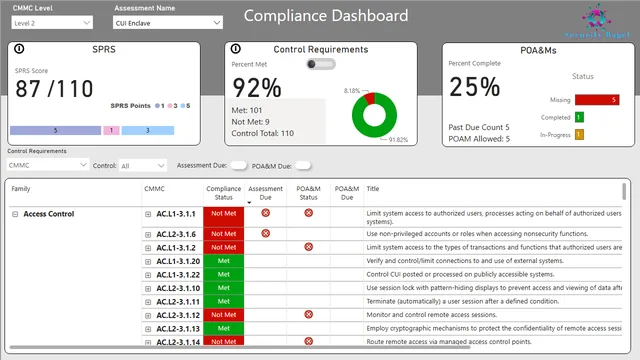The image size is (640, 360).
Task: Expand the AC.L2-3.1.12 row
Action: tap(148, 316)
